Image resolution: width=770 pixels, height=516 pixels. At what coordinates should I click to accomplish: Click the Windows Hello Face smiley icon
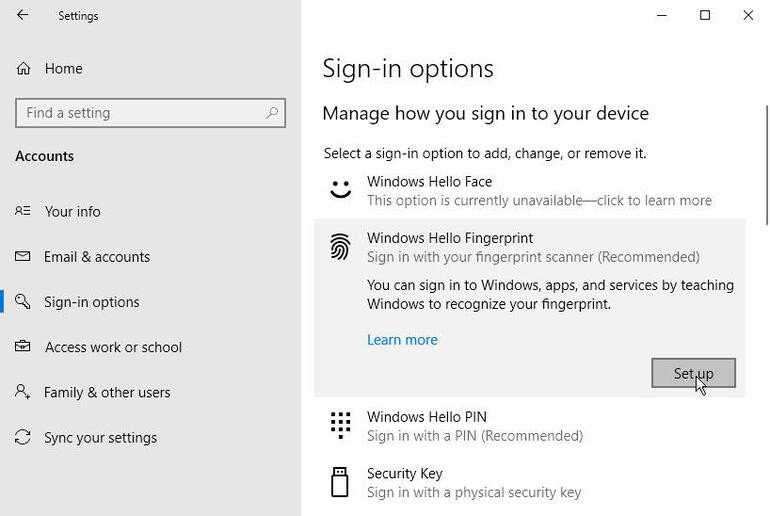pyautogui.click(x=341, y=188)
